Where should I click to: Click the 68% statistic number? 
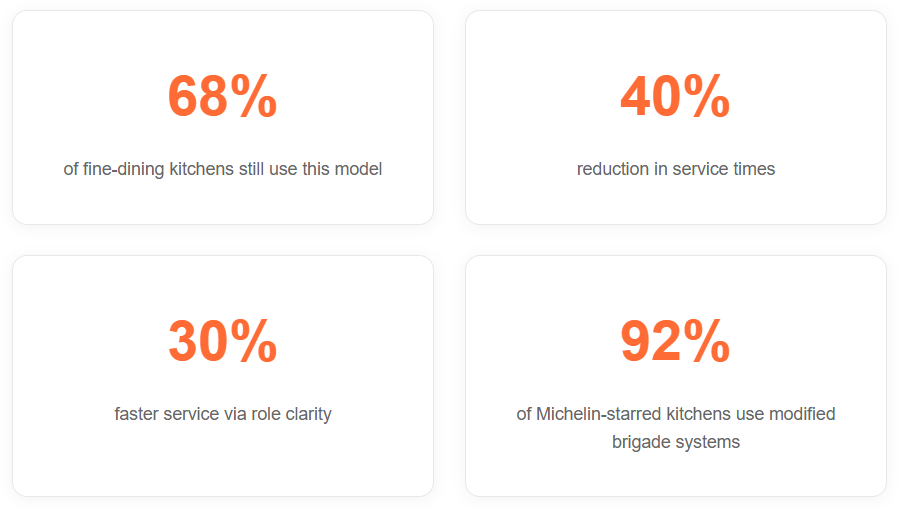(x=223, y=96)
